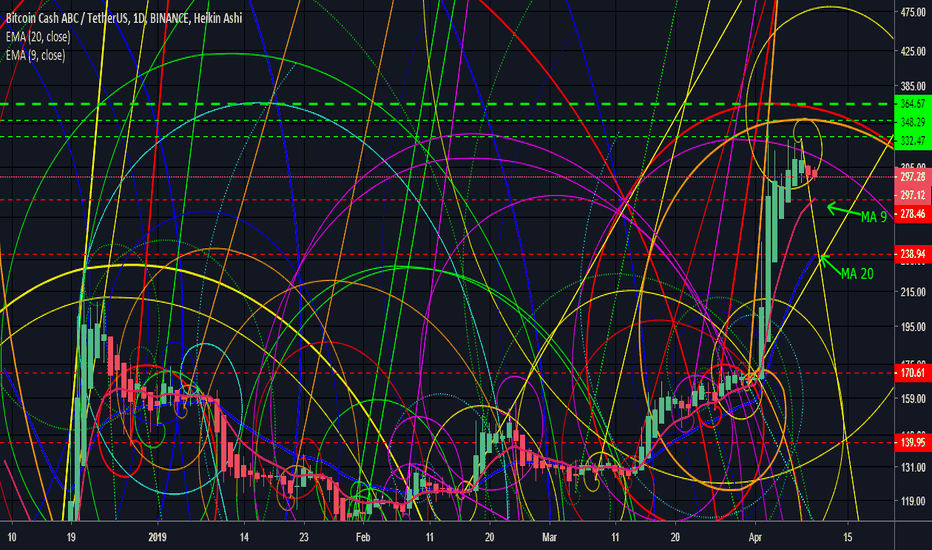The height and width of the screenshot is (550, 932).
Task: Click the Bitcoin Cash ABC / TetherUS chart title
Action: click(124, 18)
